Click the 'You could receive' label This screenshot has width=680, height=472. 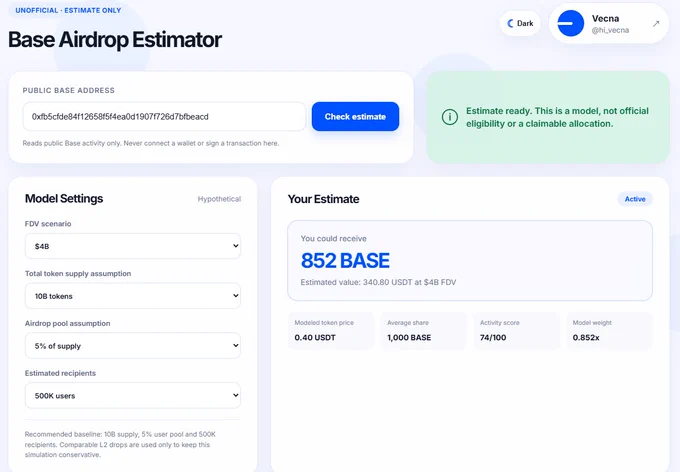(333, 239)
